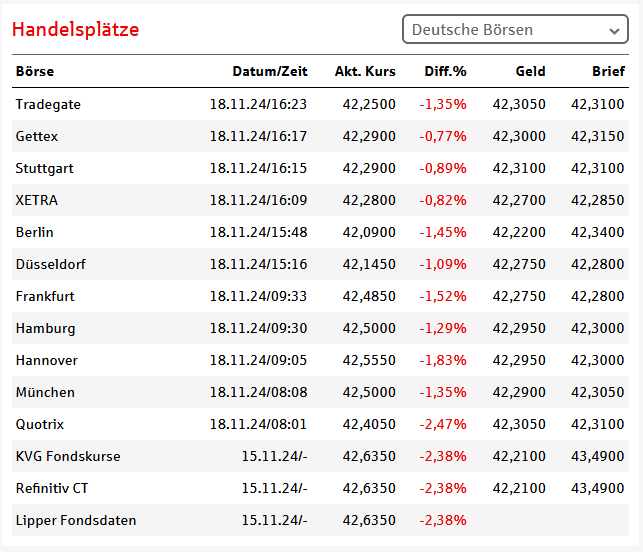The width and height of the screenshot is (643, 552).
Task: Click on the Berlin exchange
Action: [x=35, y=232]
